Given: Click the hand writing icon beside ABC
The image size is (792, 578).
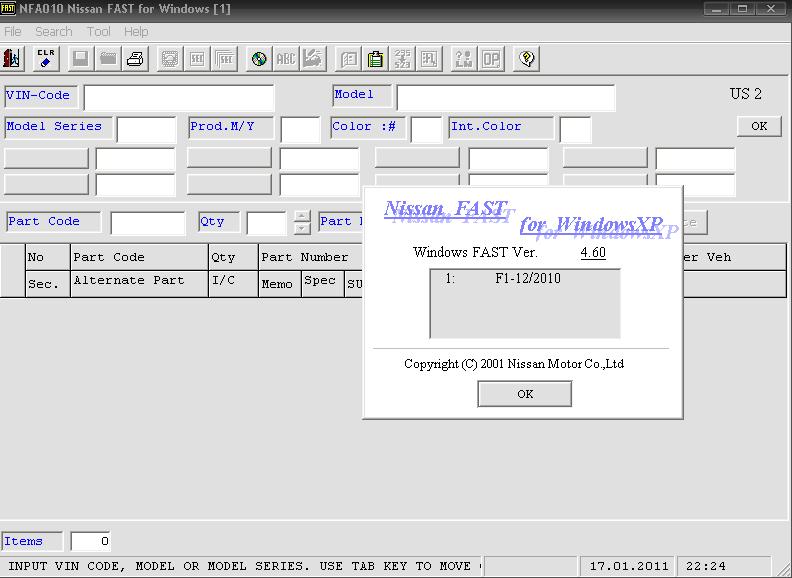Looking at the screenshot, I should [x=313, y=59].
